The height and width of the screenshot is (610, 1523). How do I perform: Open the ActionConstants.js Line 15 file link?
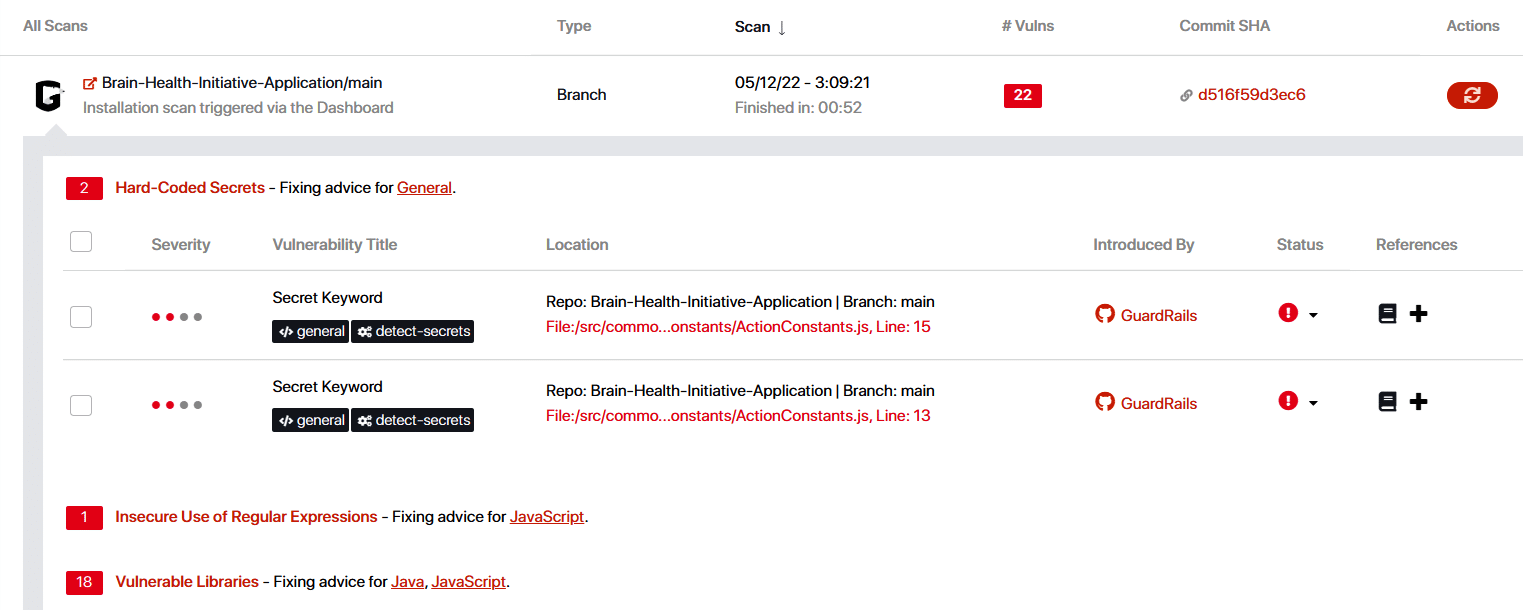pos(738,326)
